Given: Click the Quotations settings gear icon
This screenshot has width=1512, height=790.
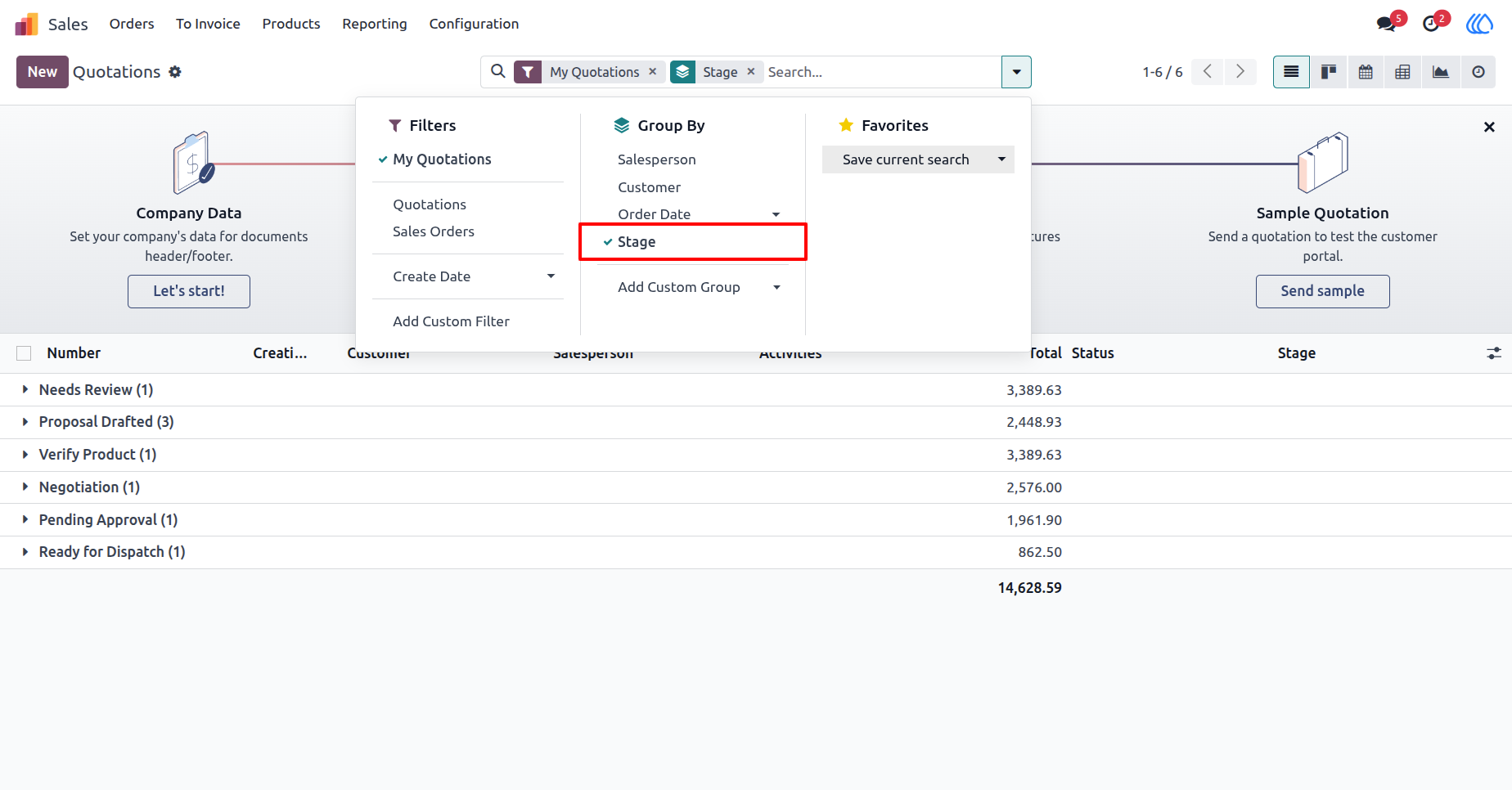Looking at the screenshot, I should [x=175, y=72].
